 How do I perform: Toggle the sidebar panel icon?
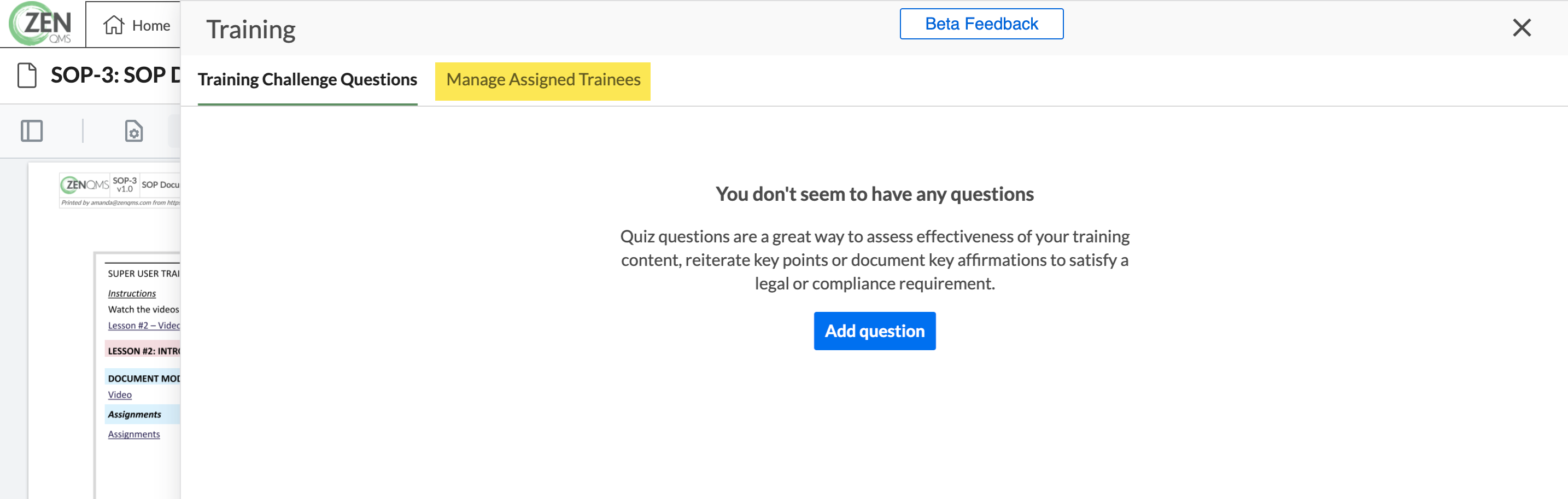(x=32, y=131)
